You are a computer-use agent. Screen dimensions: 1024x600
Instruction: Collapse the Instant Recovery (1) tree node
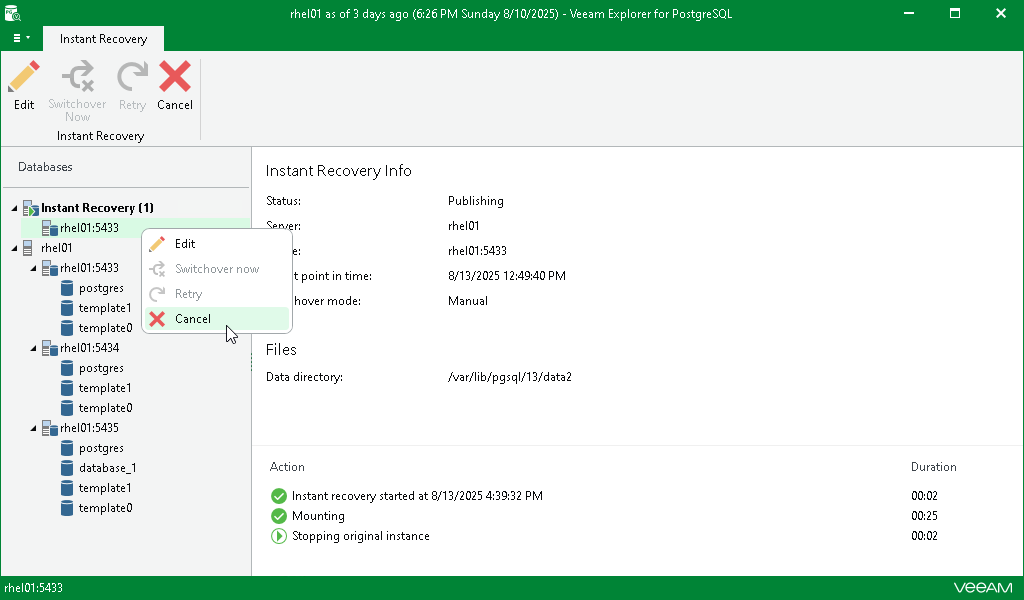tap(14, 208)
